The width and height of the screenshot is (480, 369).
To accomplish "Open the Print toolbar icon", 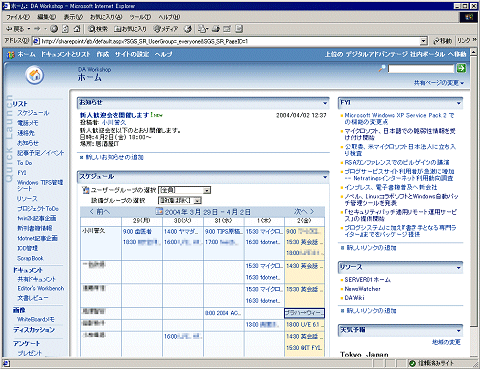I will [216, 29].
